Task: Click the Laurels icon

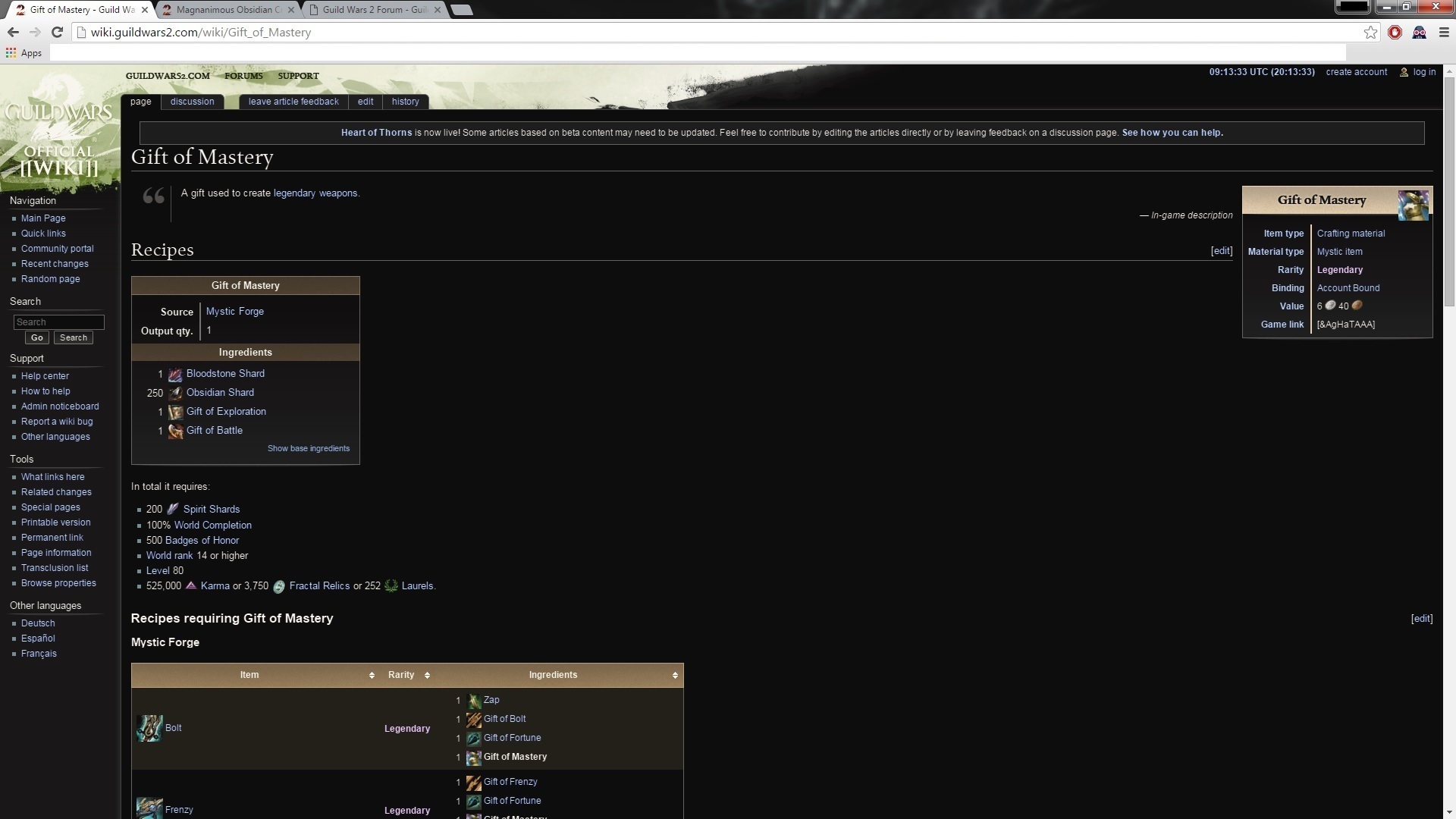Action: 391,585
